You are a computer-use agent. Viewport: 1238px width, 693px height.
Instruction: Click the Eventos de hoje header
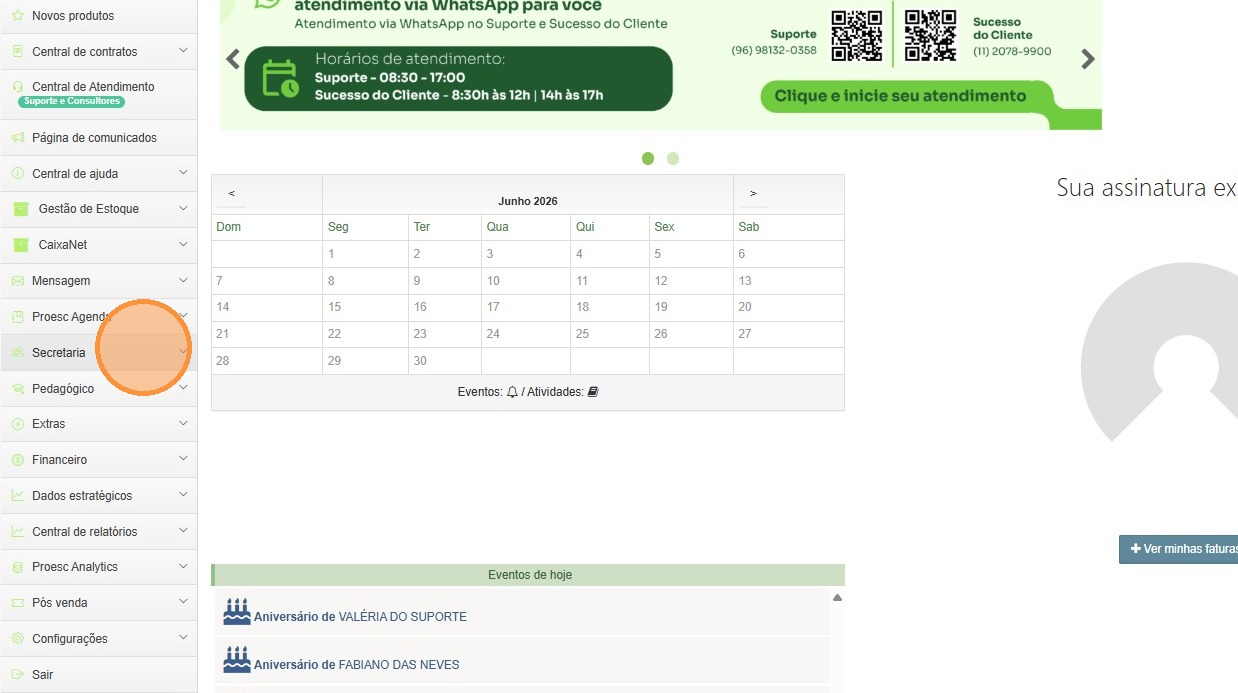[530, 575]
